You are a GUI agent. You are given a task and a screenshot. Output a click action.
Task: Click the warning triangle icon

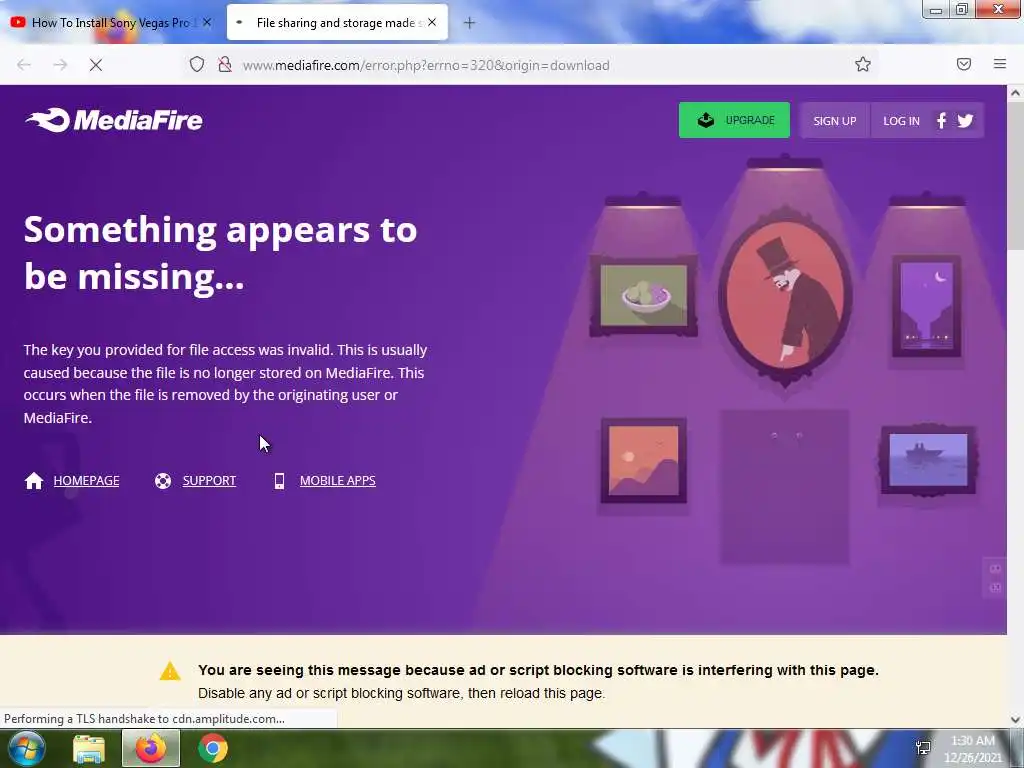170,671
